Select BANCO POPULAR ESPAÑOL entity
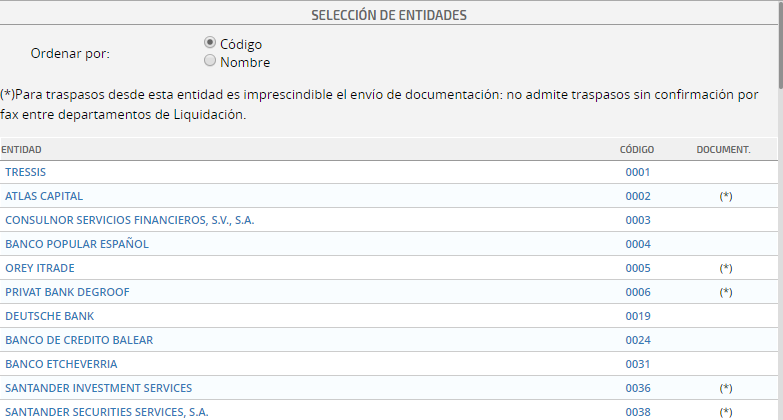Screen dimensions: 783x420 76,244
